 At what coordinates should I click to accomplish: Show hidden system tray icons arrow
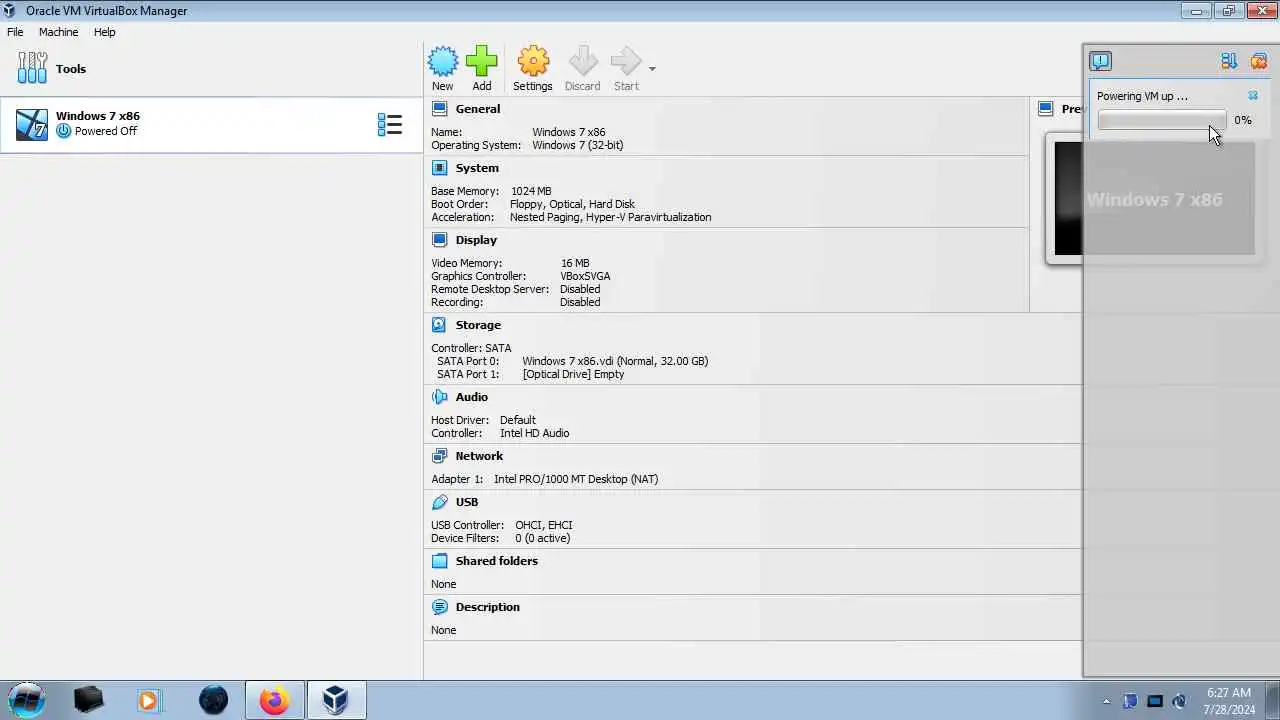[x=1106, y=701]
